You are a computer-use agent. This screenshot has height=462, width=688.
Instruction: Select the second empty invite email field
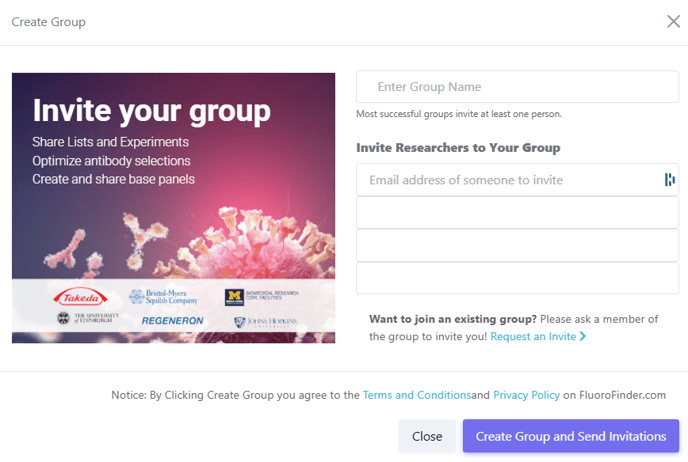tap(517, 212)
